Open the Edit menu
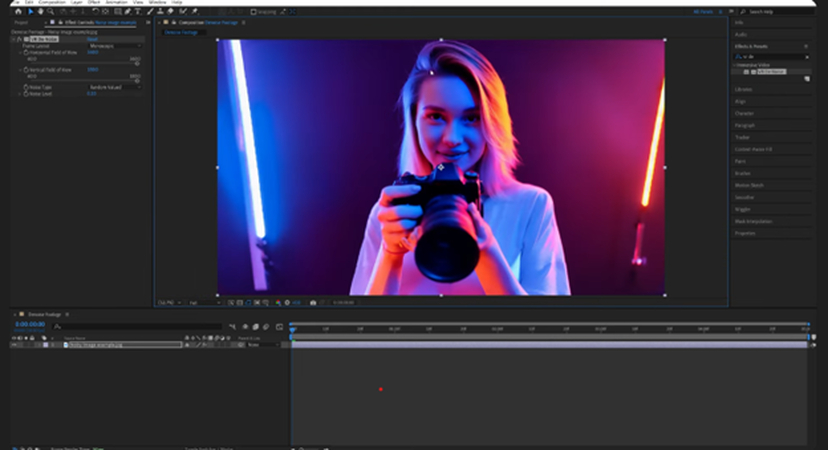The height and width of the screenshot is (450, 828). coord(29,2)
